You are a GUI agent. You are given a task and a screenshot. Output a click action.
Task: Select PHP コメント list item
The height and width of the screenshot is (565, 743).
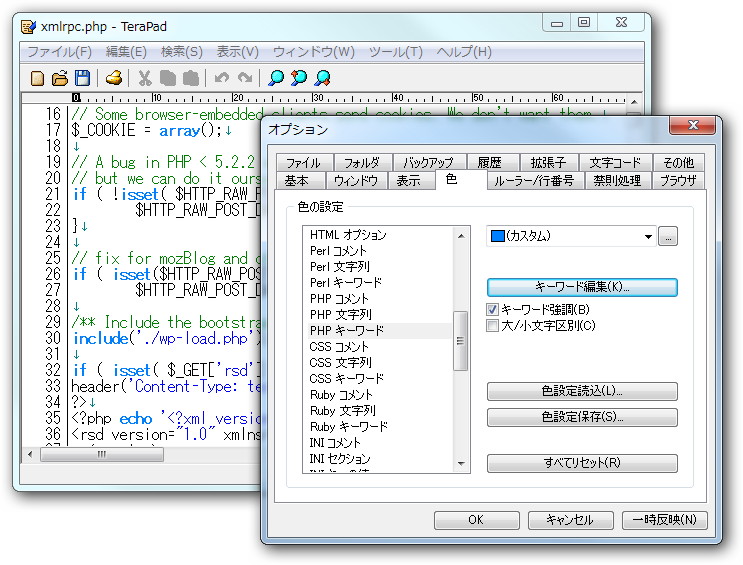point(339,299)
